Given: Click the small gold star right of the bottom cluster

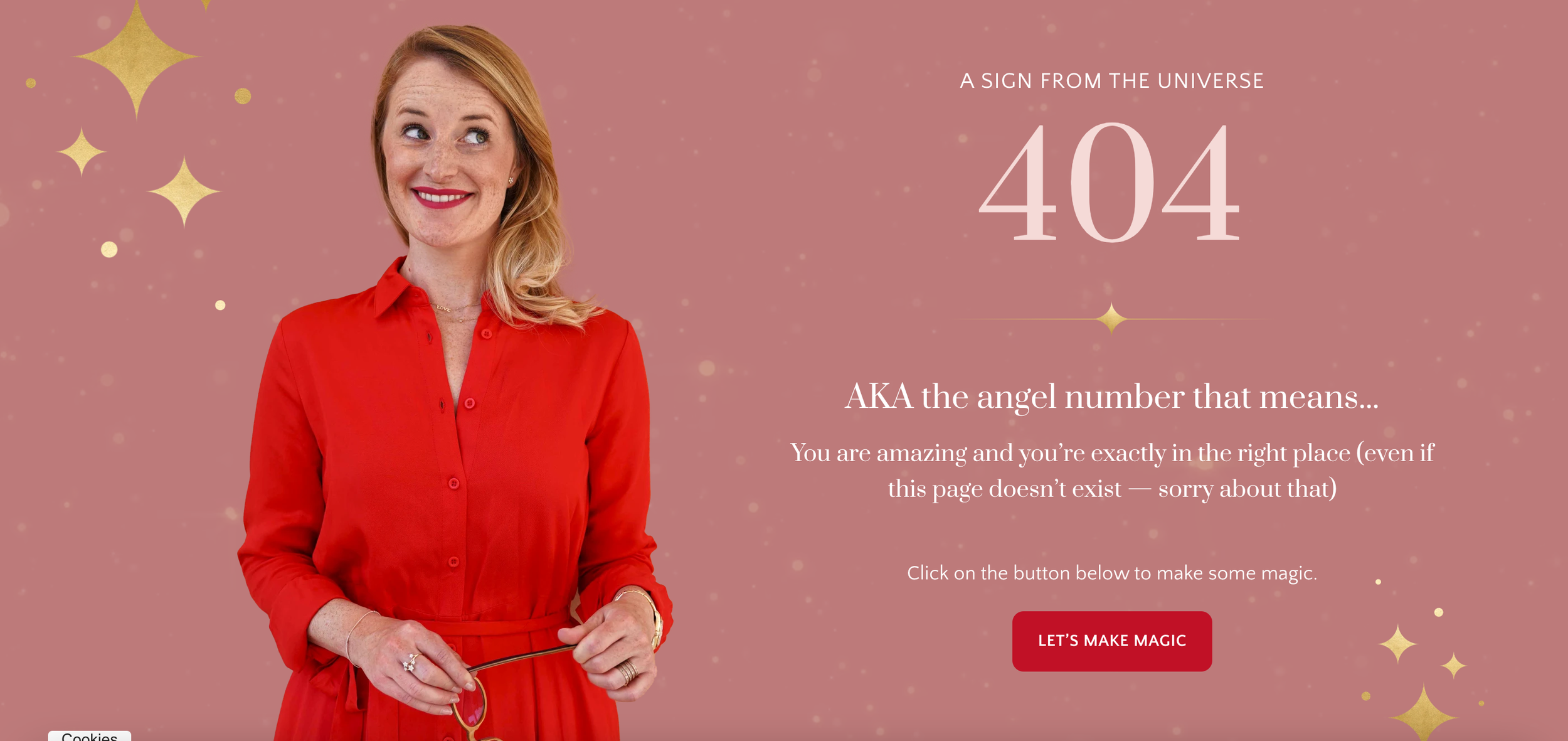Looking at the screenshot, I should tap(1453, 665).
